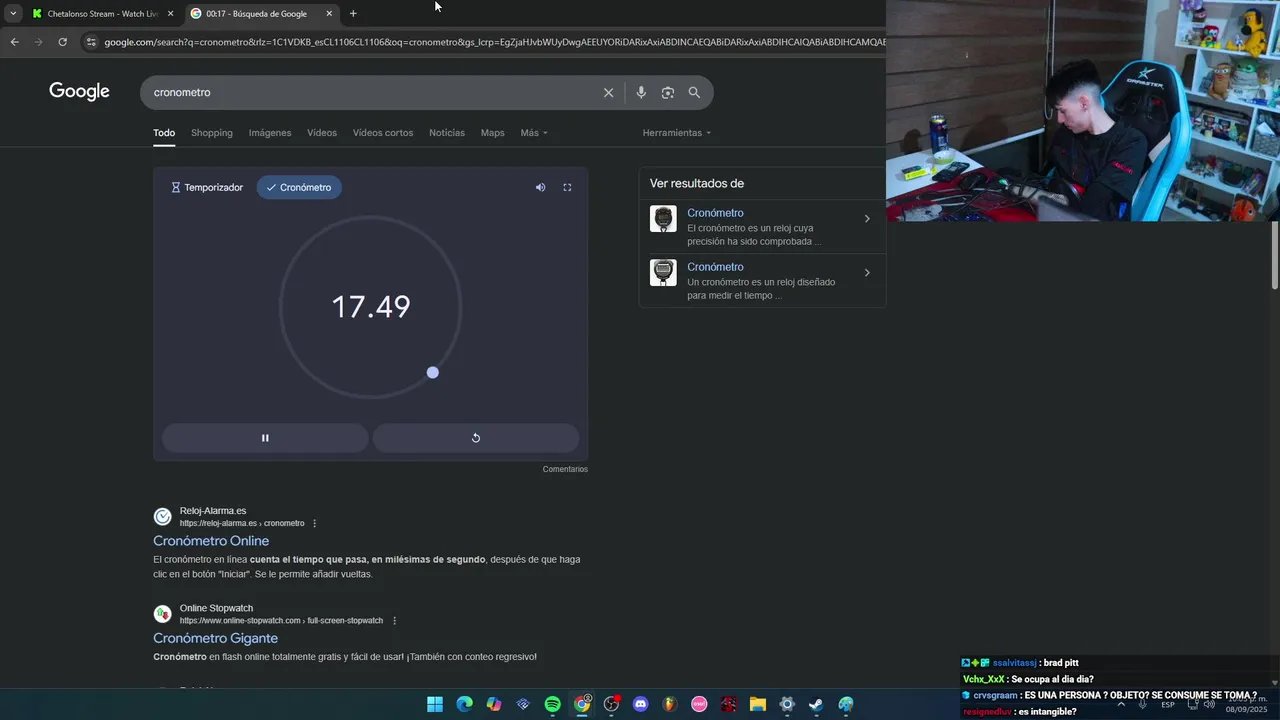Click the magnifying glass search button

coord(694,92)
